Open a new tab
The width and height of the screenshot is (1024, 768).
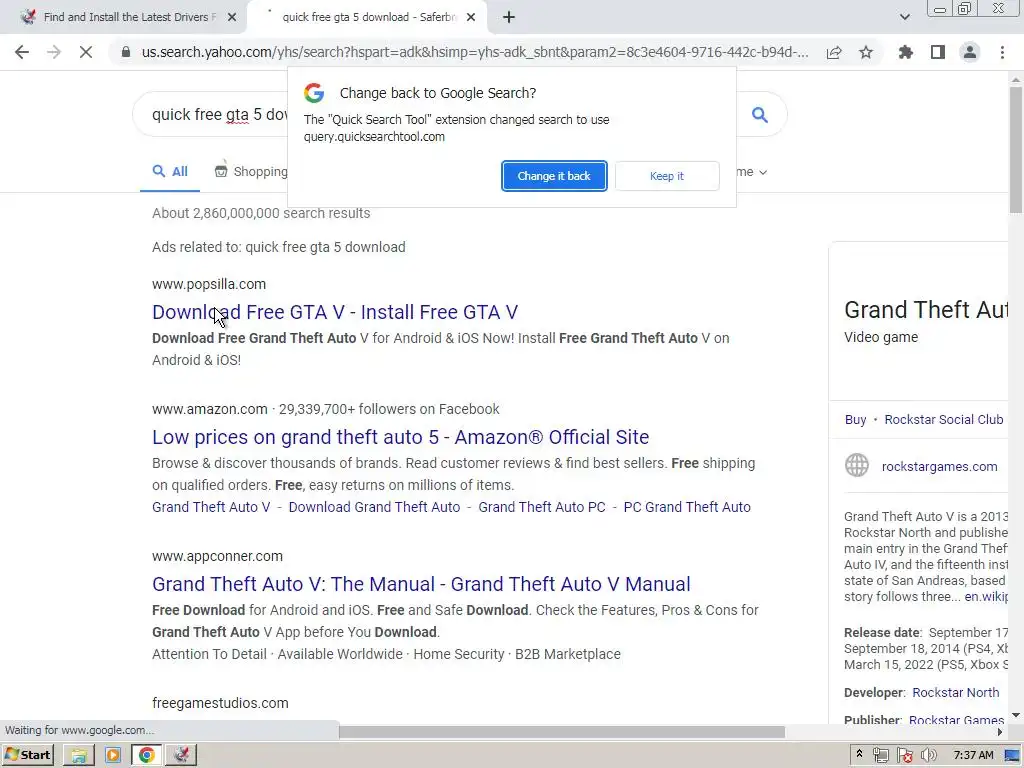[509, 18]
